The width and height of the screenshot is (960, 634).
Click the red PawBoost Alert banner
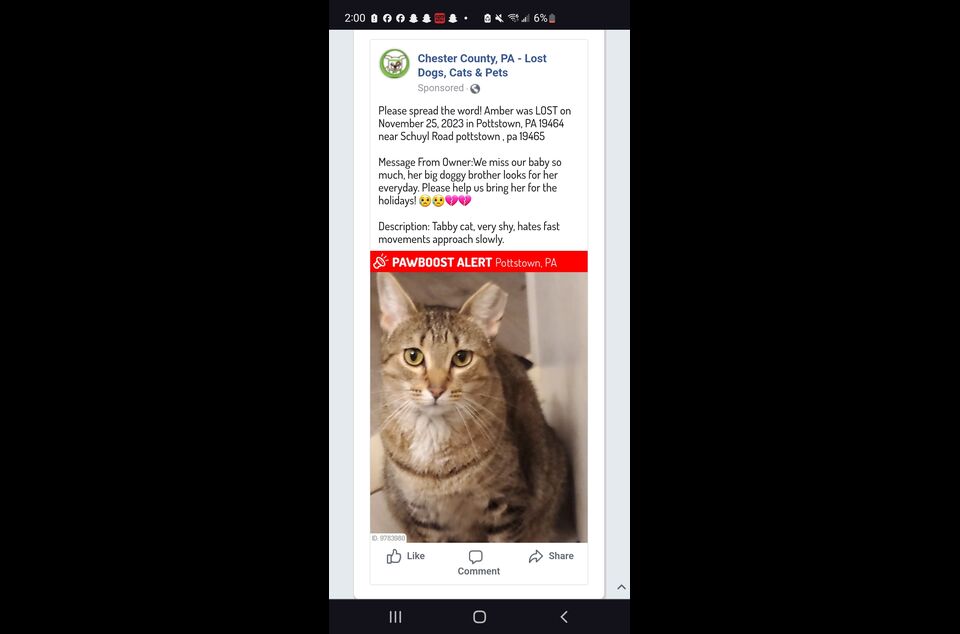click(478, 262)
